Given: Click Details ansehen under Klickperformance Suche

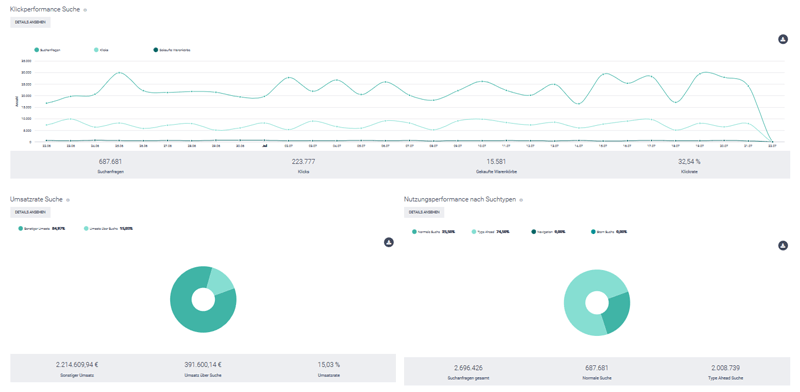Looking at the screenshot, I should [x=30, y=22].
